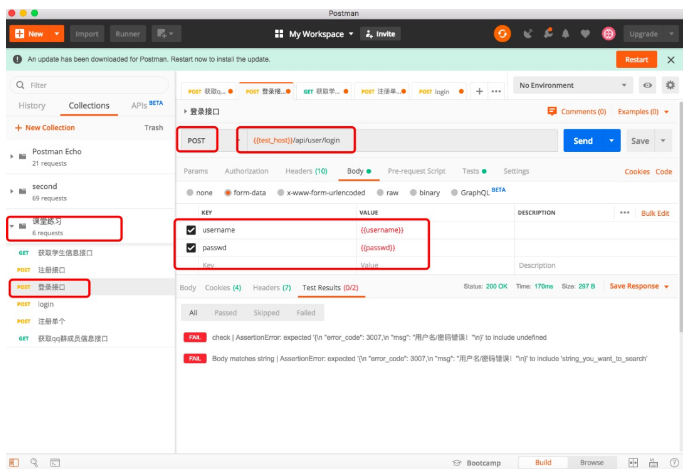Expand the Postman Echo collection
The height and width of the screenshot is (475, 689).
click(12, 156)
